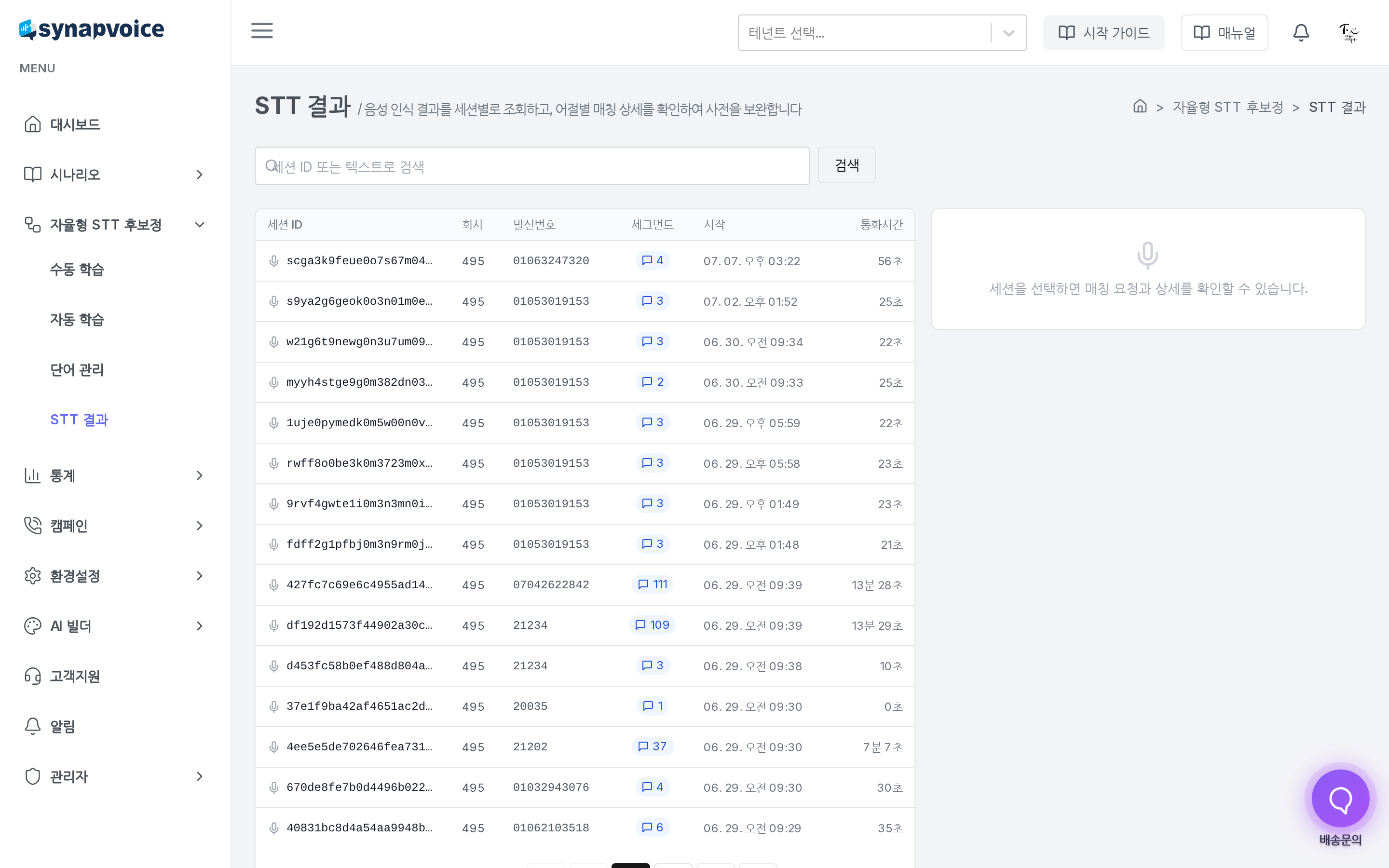Open the 테넌트 선택 dropdown

[x=882, y=33]
